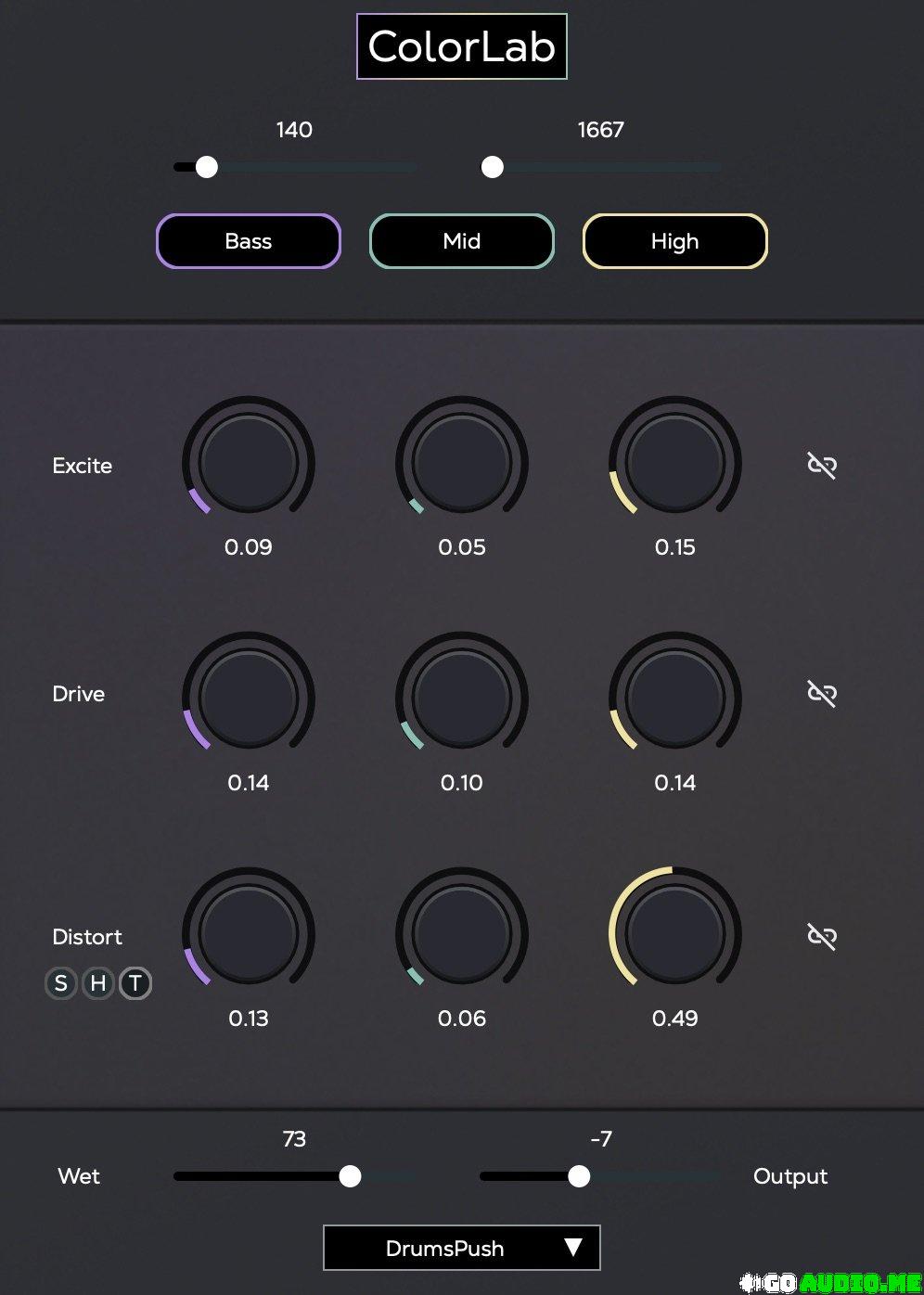The width and height of the screenshot is (924, 1295).
Task: Click the high crossover slider handle at 1667
Action: (x=493, y=167)
